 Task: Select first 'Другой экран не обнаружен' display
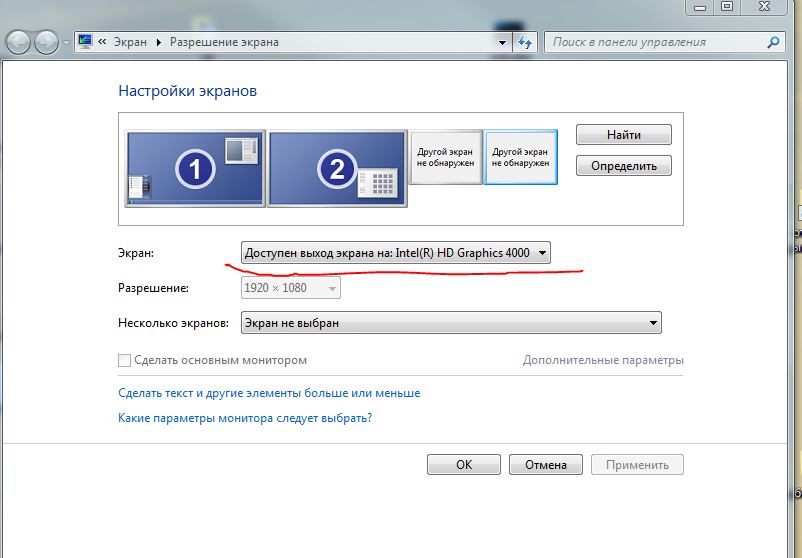coord(445,158)
